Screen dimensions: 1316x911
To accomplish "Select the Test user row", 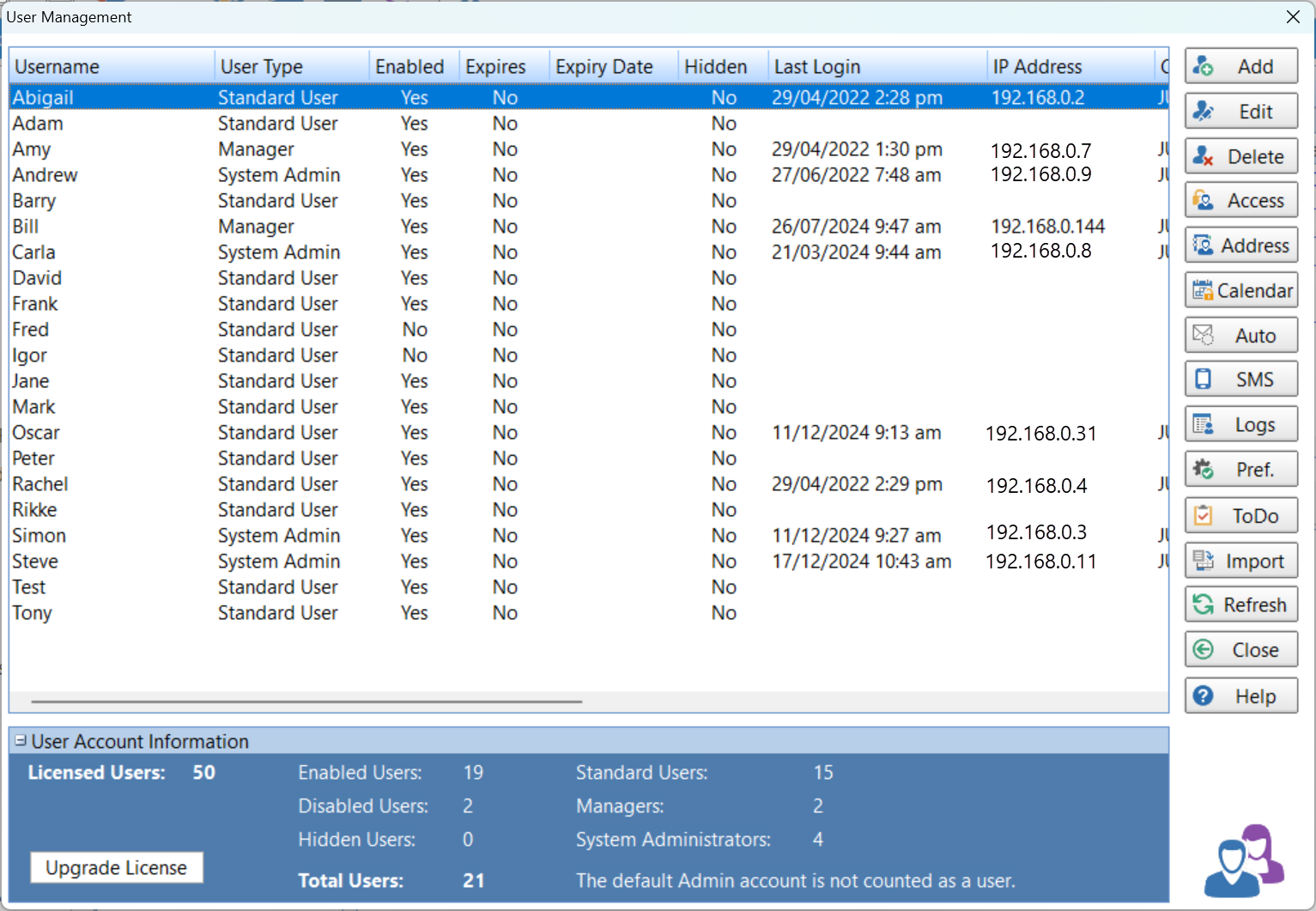I will (x=589, y=586).
